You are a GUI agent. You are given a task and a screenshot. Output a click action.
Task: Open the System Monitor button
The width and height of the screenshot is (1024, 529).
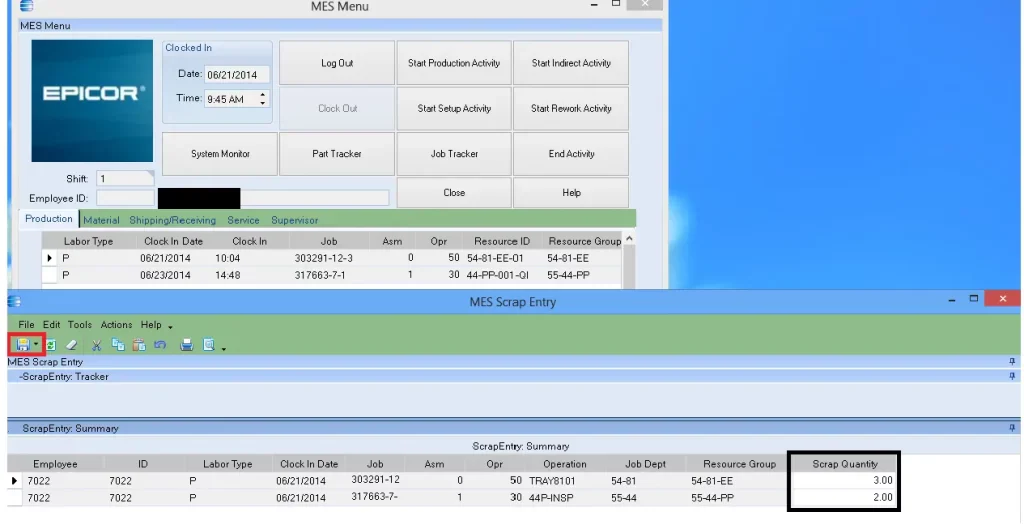coord(220,154)
